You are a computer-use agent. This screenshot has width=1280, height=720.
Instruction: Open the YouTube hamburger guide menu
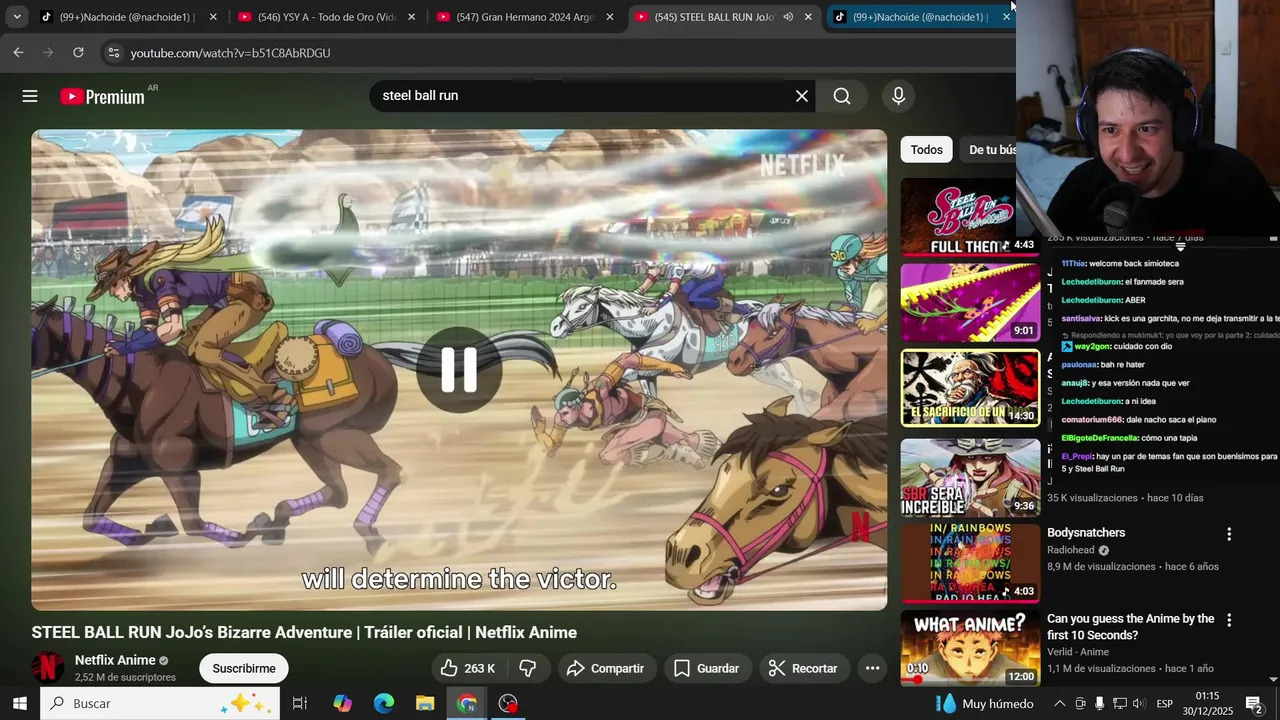[30, 96]
